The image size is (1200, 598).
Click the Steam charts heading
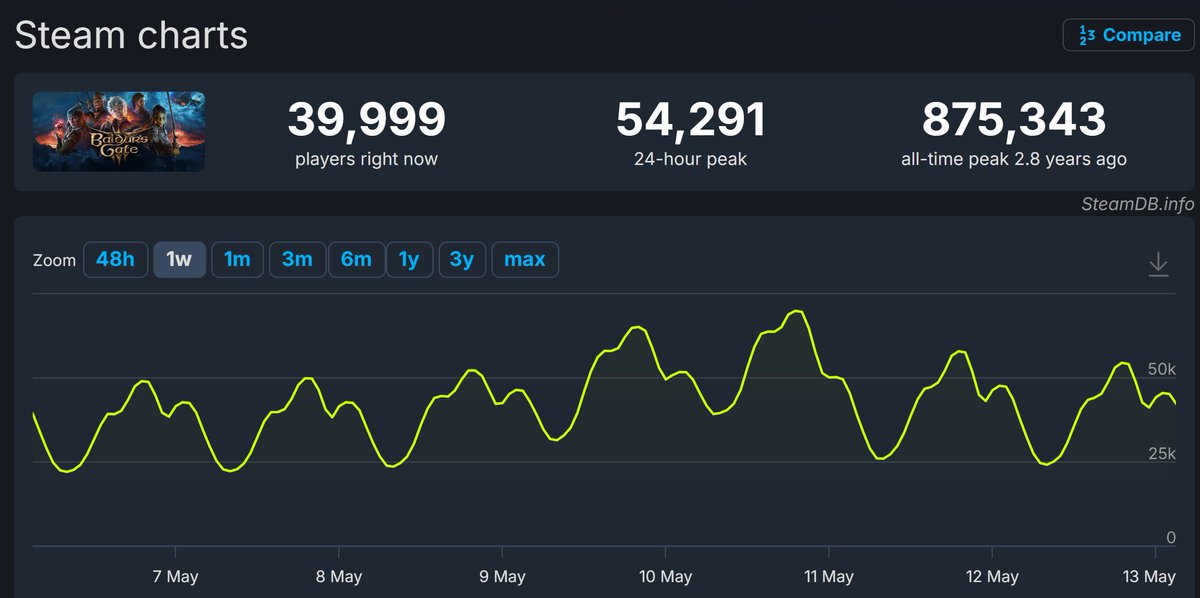click(x=131, y=35)
